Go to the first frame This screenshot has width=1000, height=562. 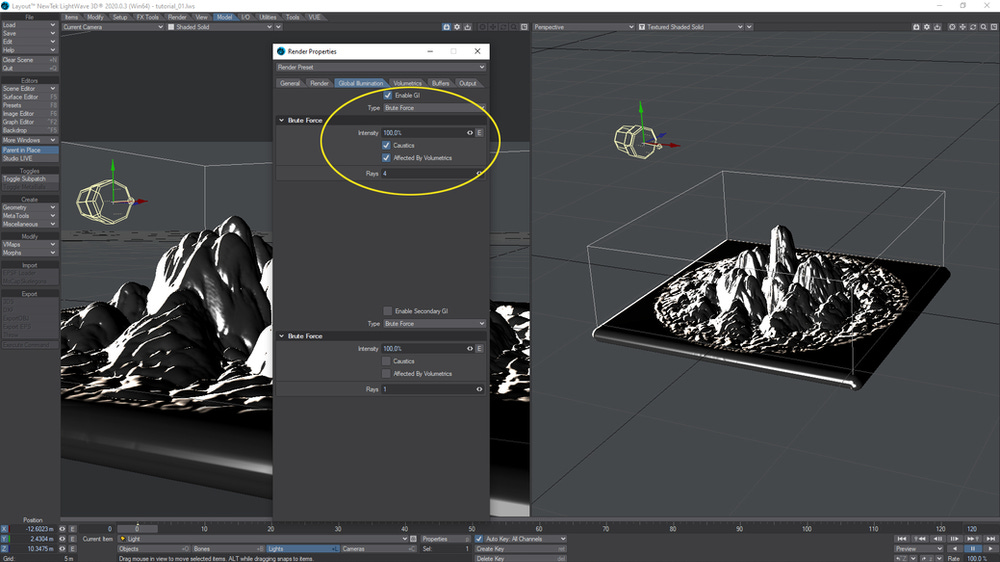(x=902, y=539)
